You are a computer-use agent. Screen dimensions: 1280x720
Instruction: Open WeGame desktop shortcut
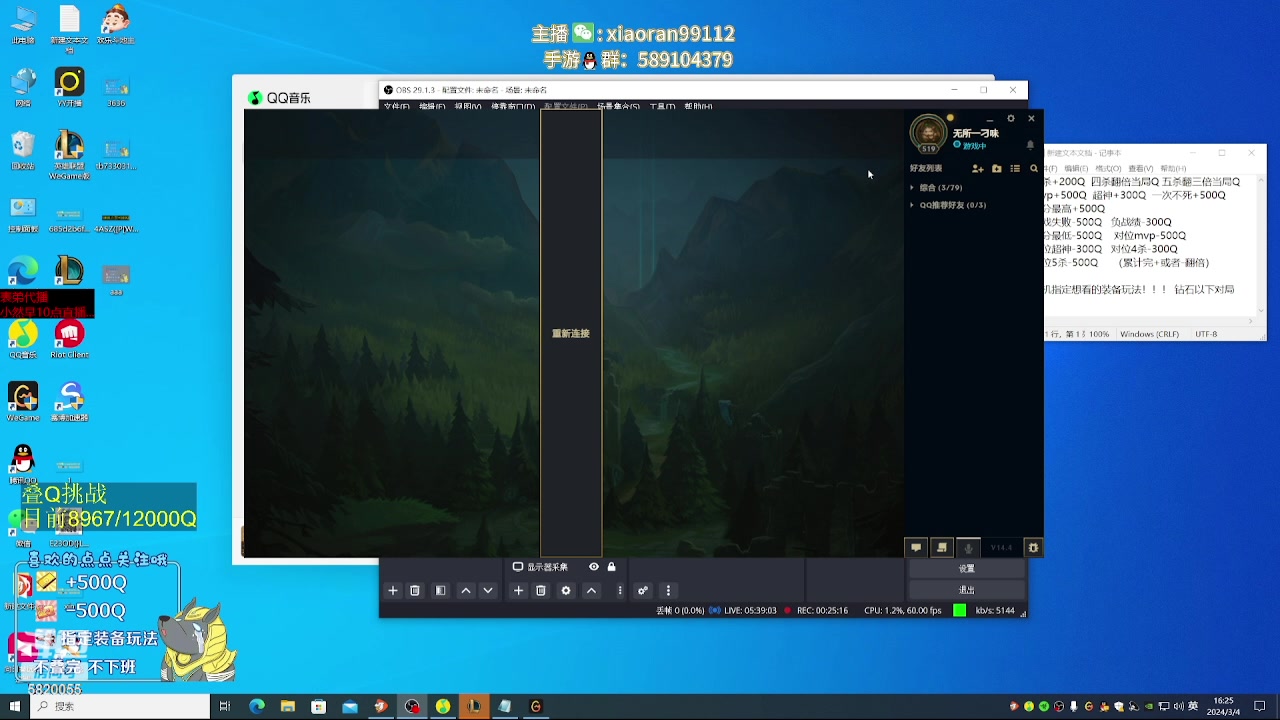pyautogui.click(x=22, y=402)
